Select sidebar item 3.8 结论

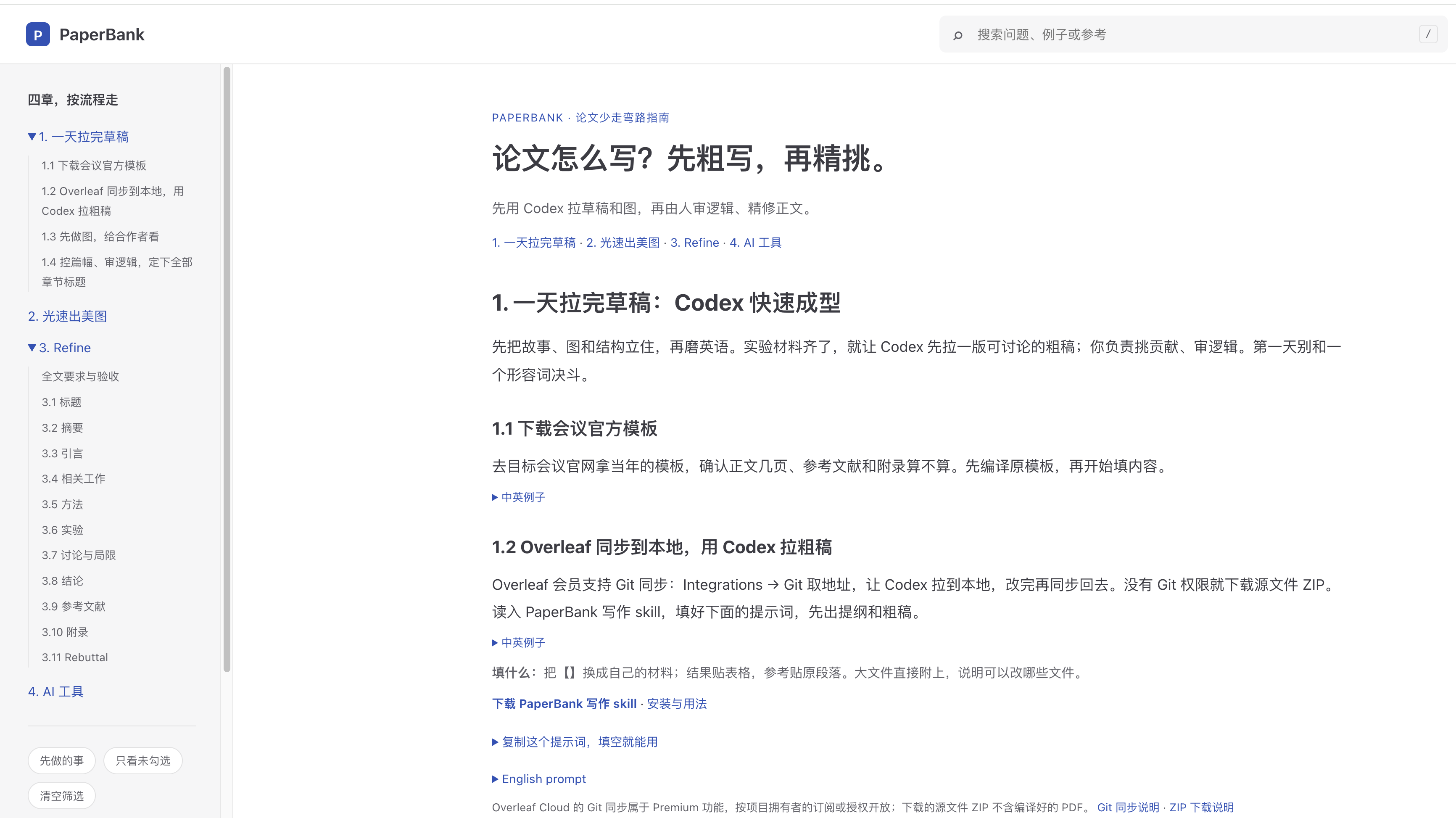(x=62, y=581)
